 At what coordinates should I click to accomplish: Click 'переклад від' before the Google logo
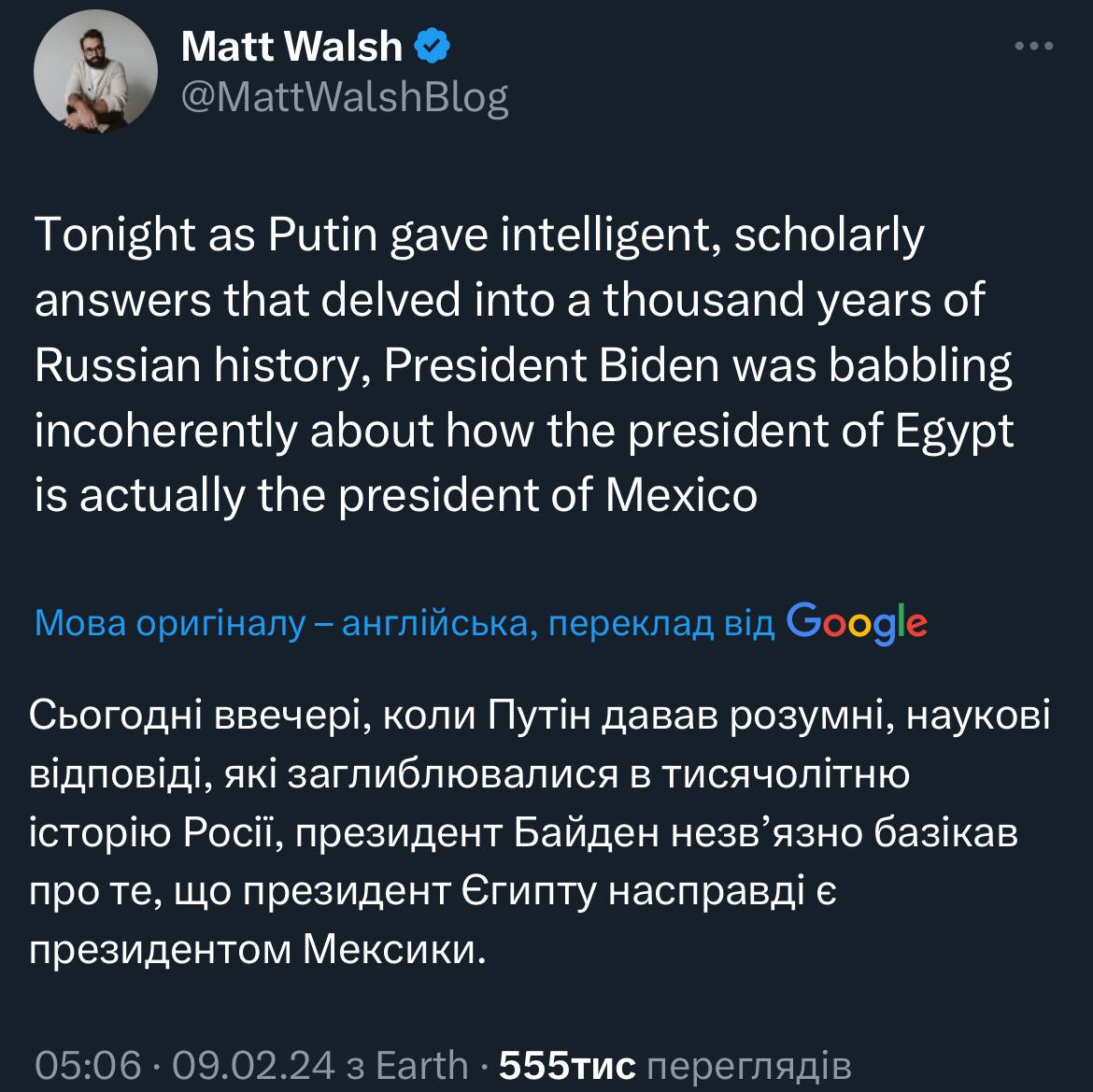[x=661, y=624]
